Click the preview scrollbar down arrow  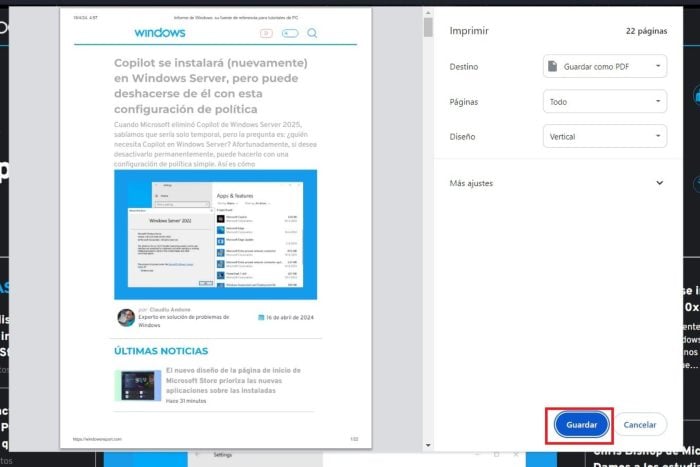(428, 445)
